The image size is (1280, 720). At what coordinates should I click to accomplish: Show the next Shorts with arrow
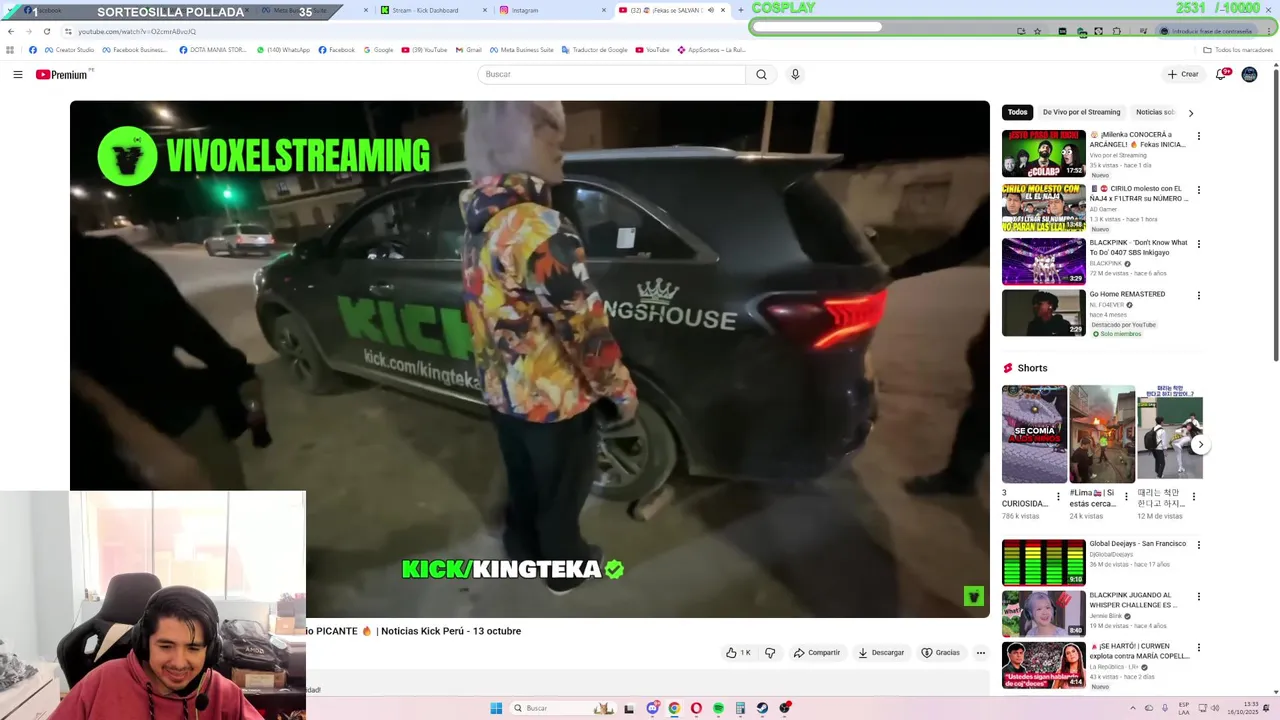click(x=1200, y=444)
